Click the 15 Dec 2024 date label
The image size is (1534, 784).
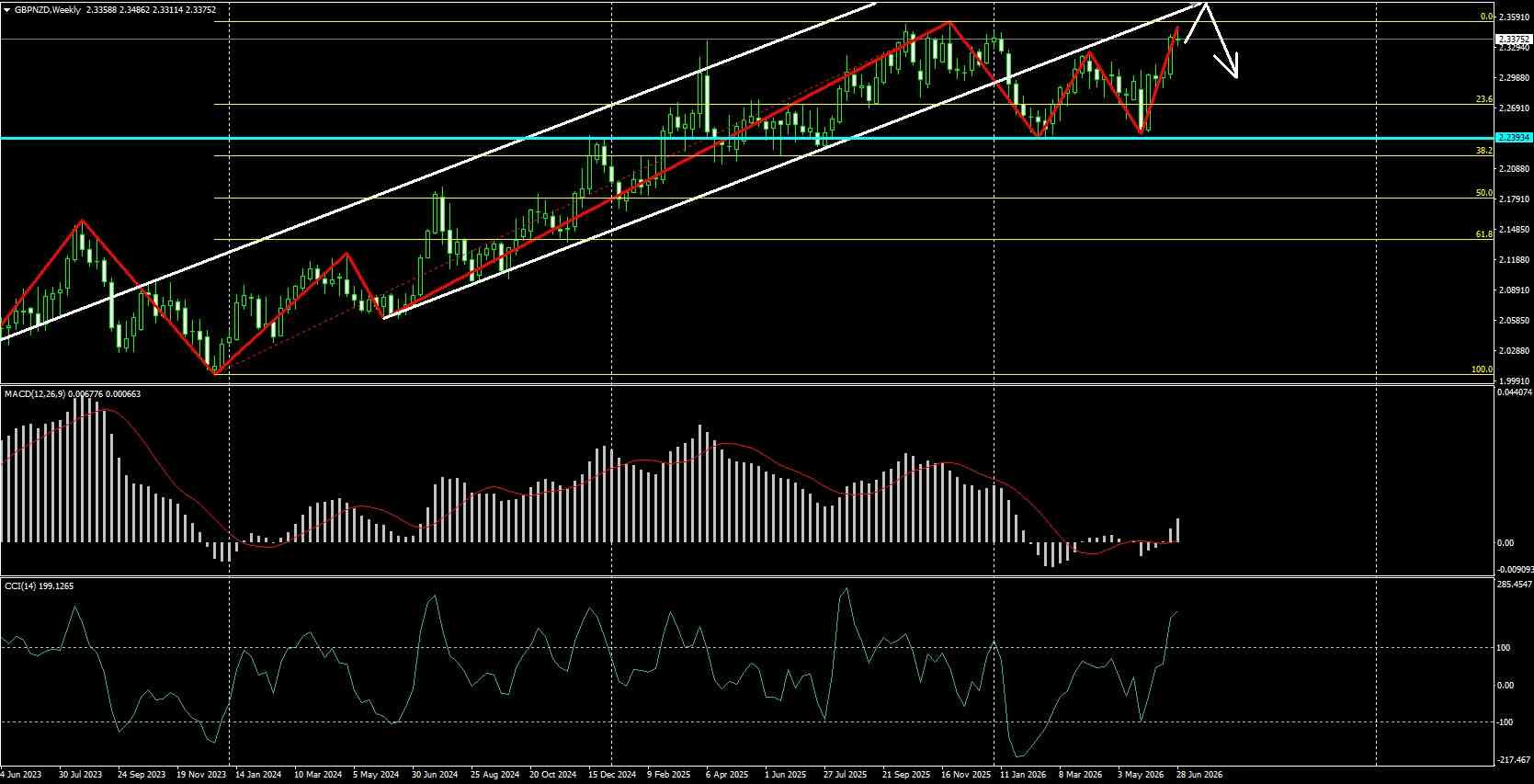click(x=613, y=775)
